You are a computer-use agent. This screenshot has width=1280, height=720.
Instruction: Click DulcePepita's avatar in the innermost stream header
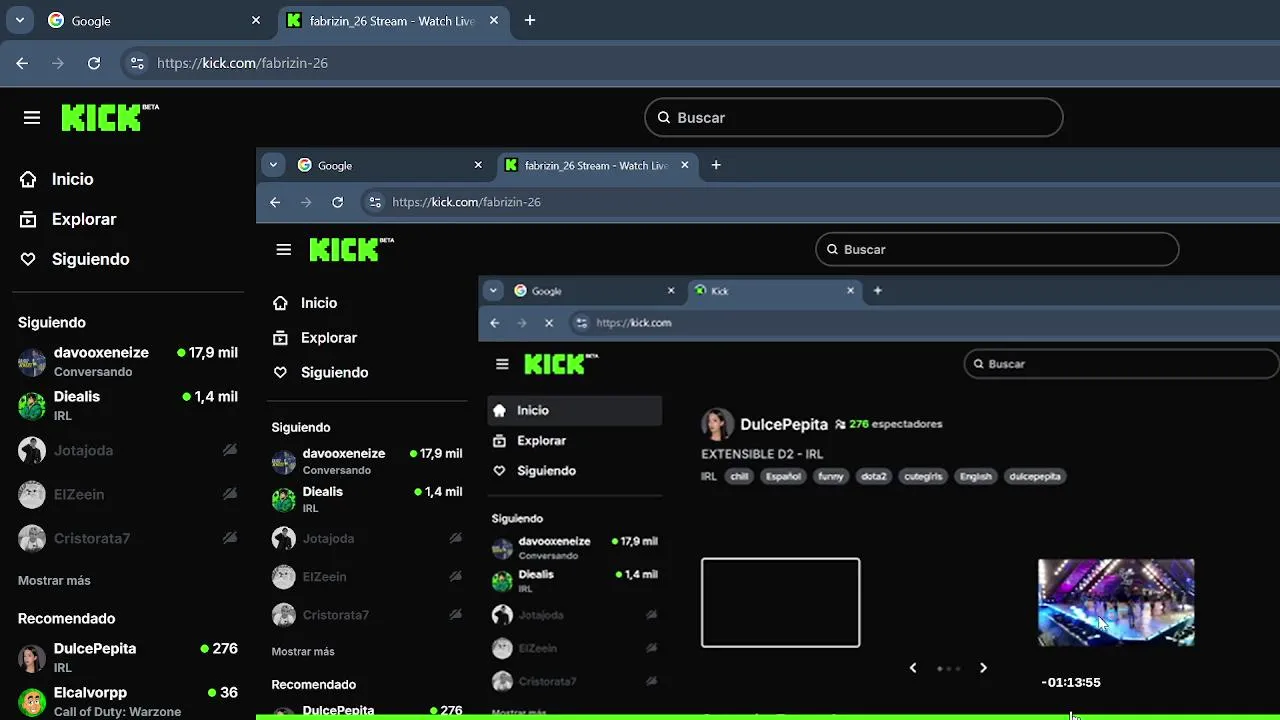click(x=717, y=424)
